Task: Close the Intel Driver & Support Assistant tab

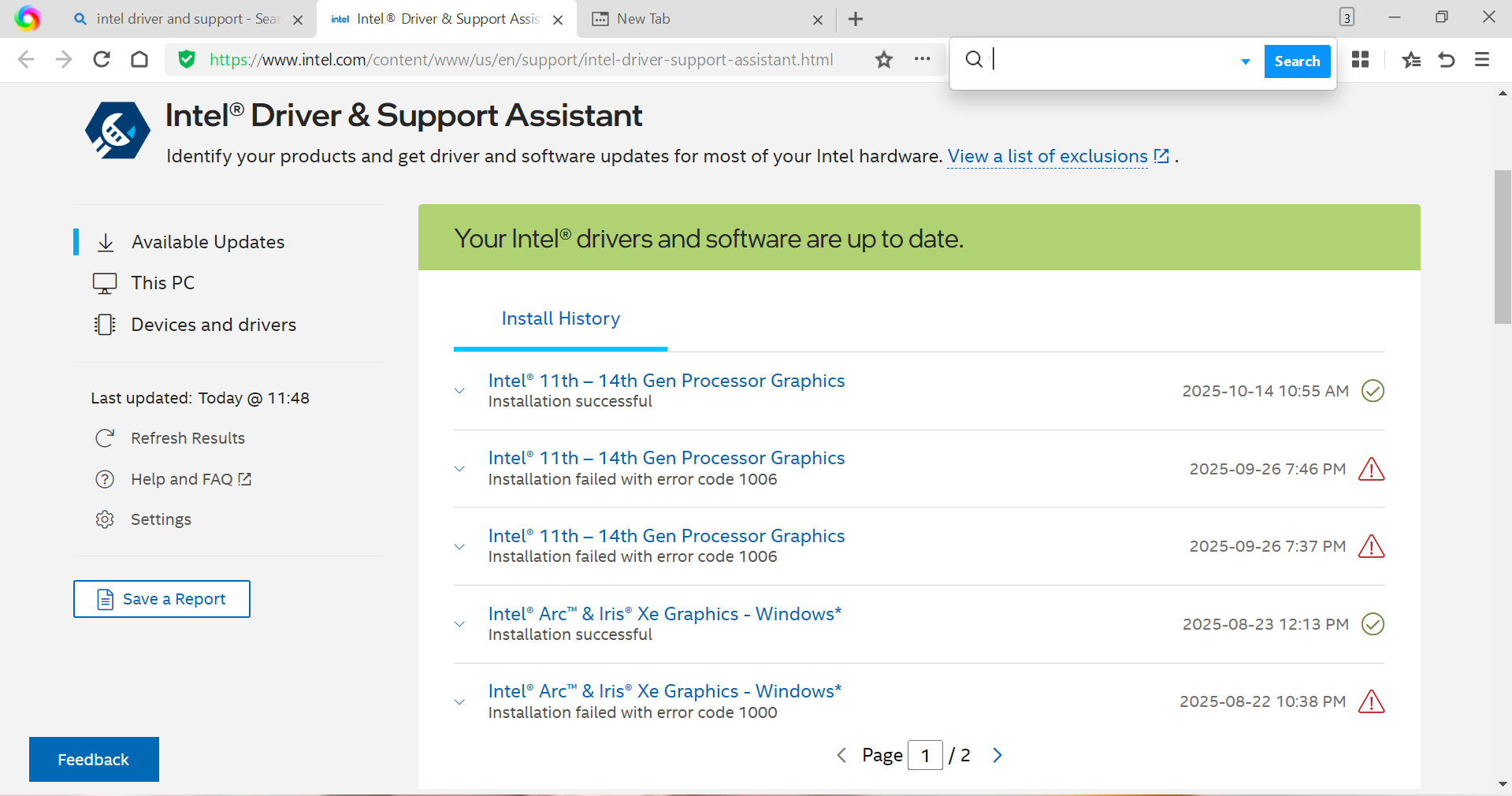Action: point(558,20)
